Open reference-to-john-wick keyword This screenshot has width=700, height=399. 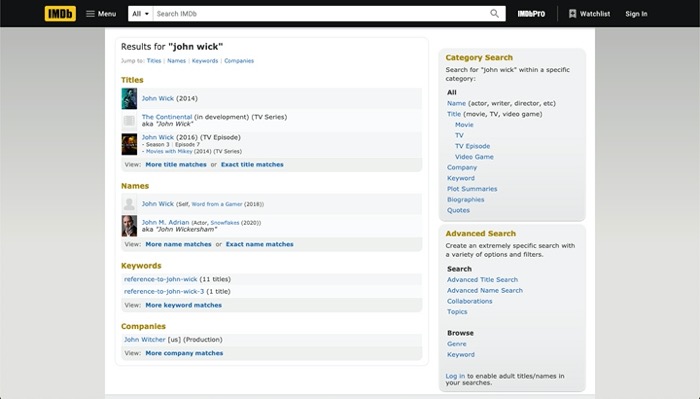(160, 279)
